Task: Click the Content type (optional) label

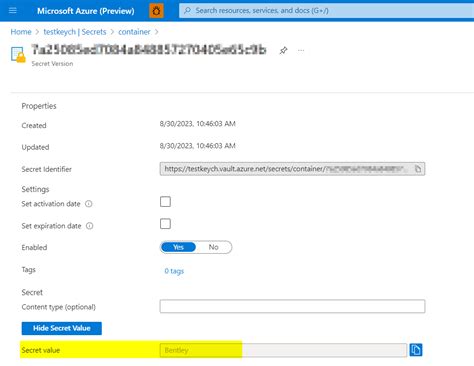Action: 59,307
